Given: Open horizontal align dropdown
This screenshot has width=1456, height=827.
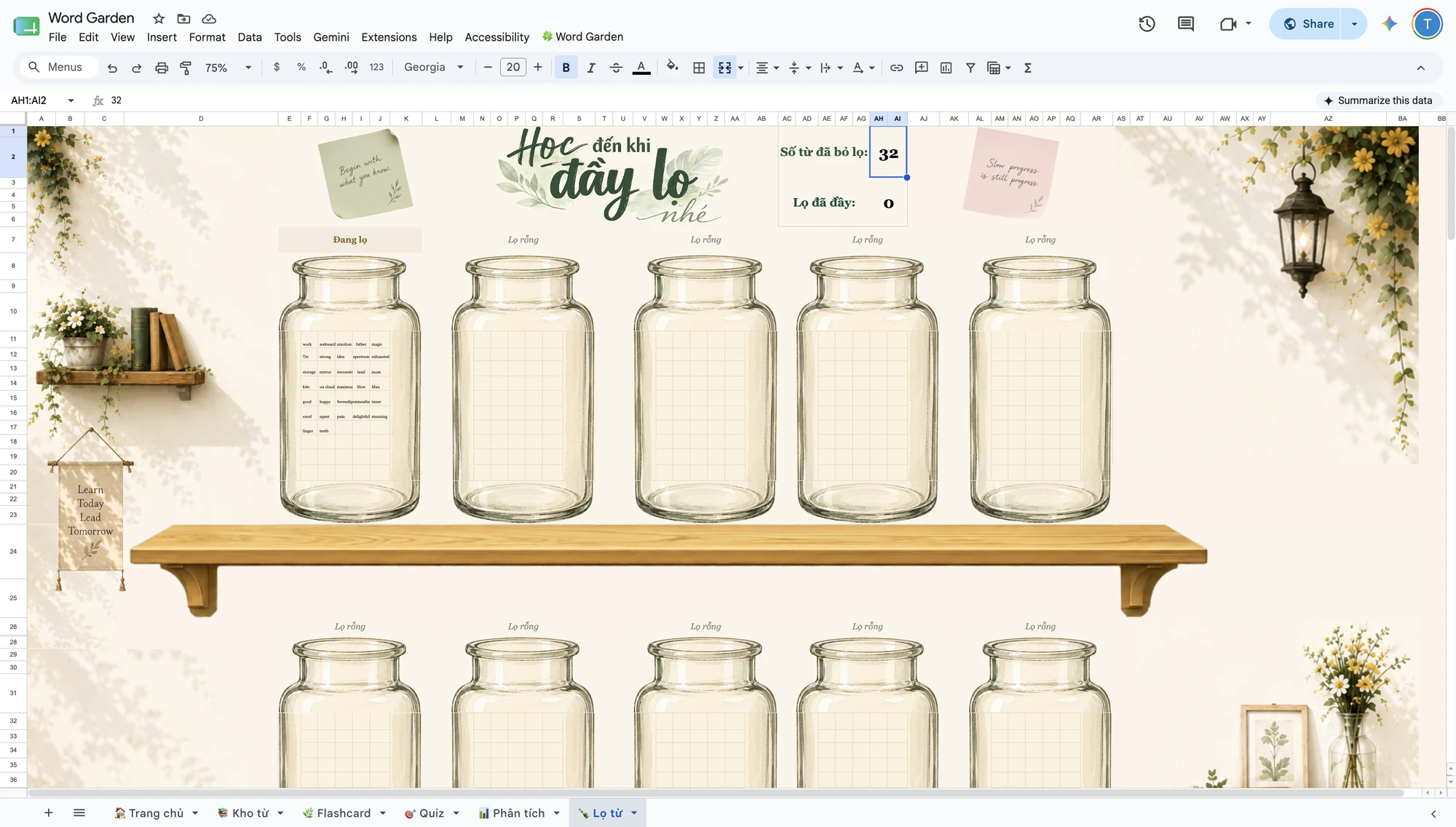Looking at the screenshot, I should pos(767,68).
